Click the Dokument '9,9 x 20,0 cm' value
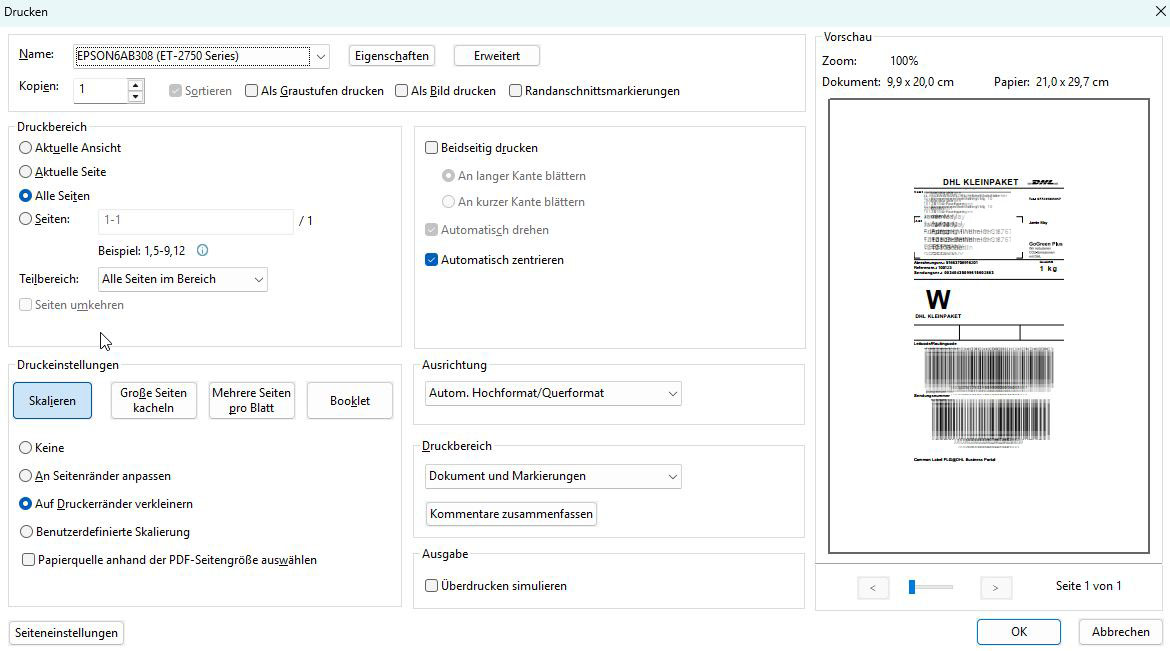Image resolution: width=1170 pixels, height=651 pixels. [x=920, y=82]
